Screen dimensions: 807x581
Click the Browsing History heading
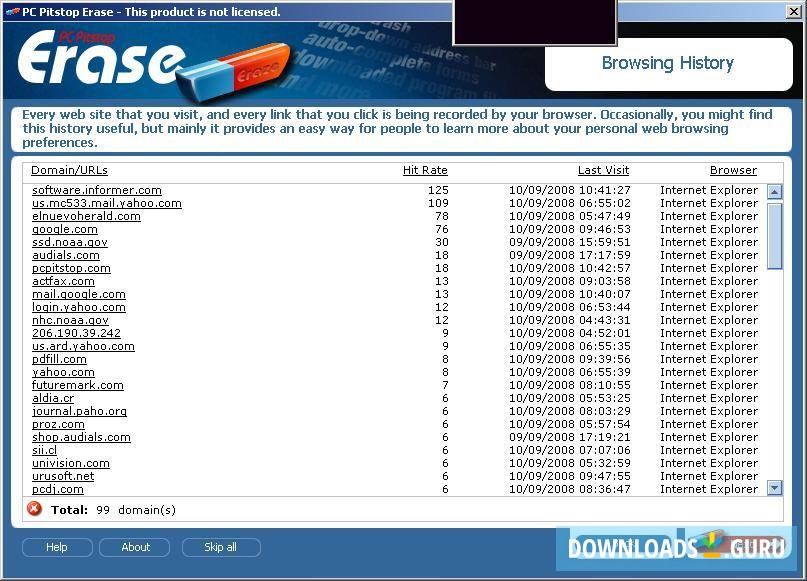tap(668, 63)
